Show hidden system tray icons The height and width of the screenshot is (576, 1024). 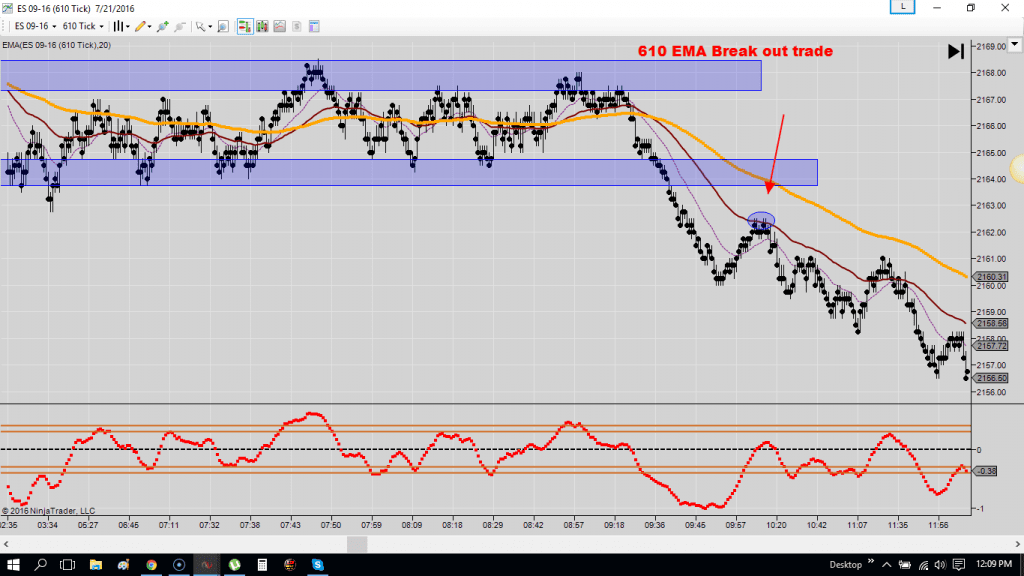(x=886, y=565)
